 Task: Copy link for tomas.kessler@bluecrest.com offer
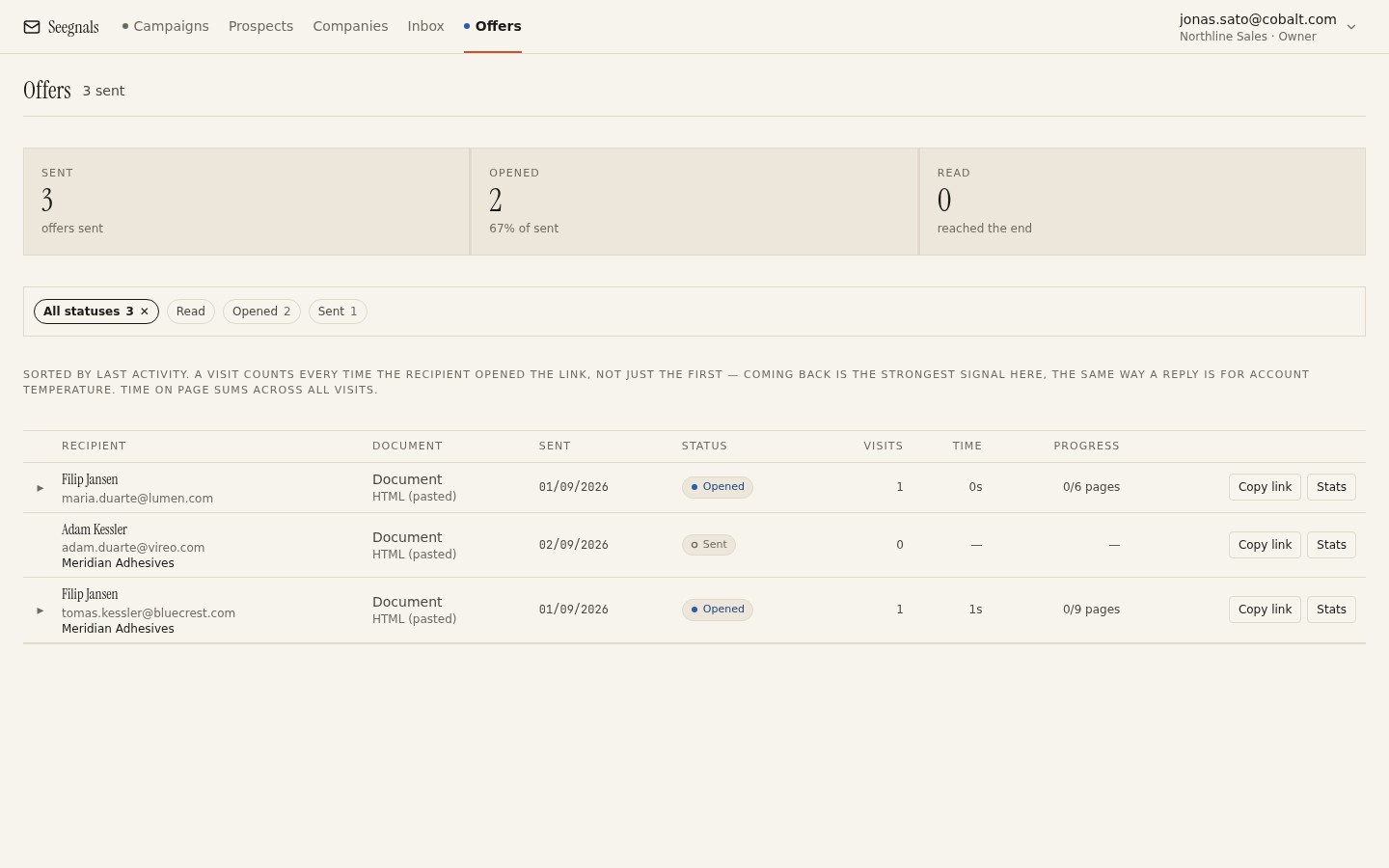(1265, 610)
